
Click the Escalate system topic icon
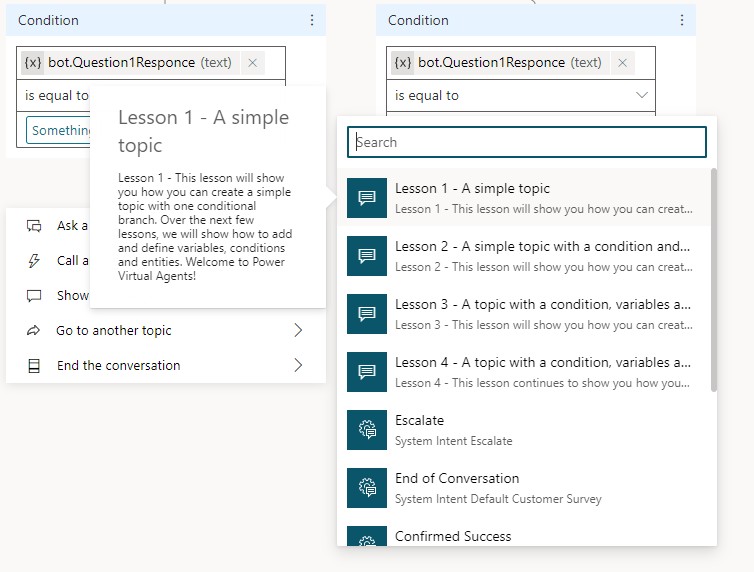(x=367, y=430)
